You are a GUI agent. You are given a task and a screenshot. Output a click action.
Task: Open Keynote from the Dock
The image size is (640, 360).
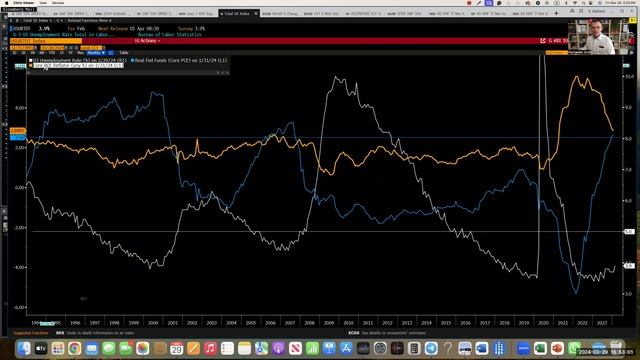click(x=329, y=348)
